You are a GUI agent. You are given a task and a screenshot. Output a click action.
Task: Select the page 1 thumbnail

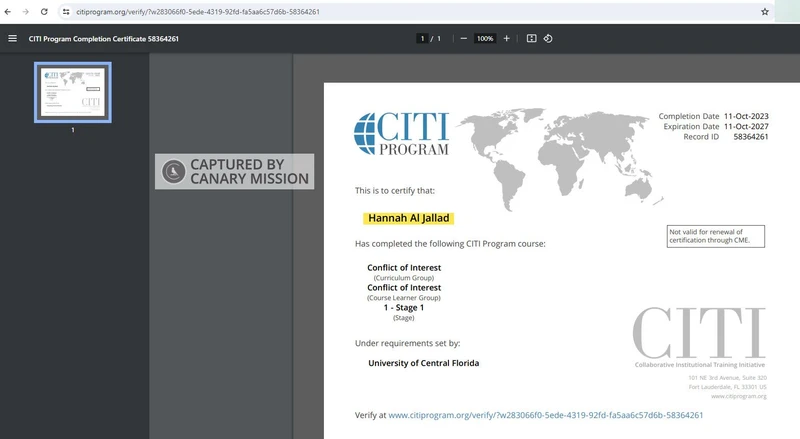point(73,92)
